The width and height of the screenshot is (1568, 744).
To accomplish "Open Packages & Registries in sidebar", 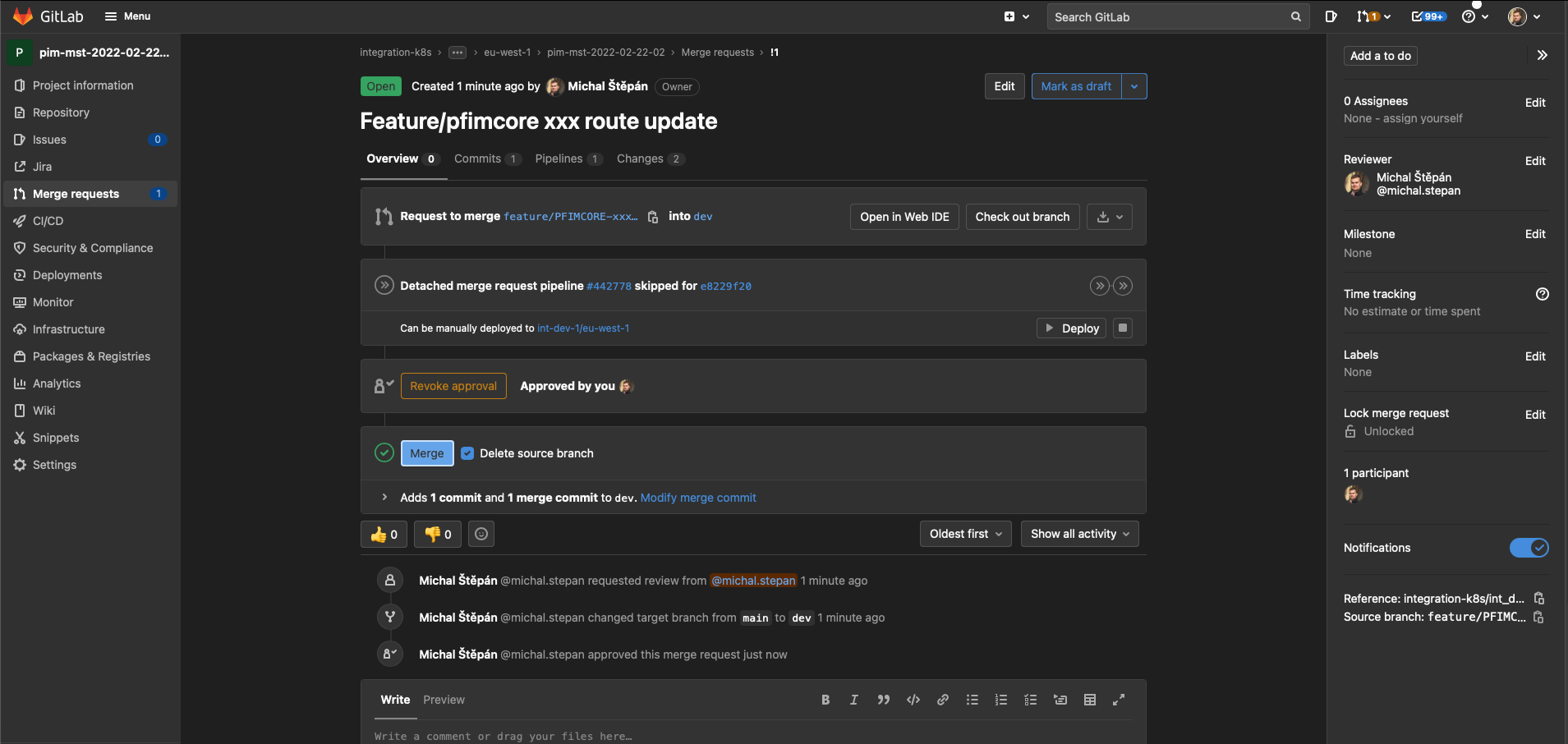I will tap(90, 356).
